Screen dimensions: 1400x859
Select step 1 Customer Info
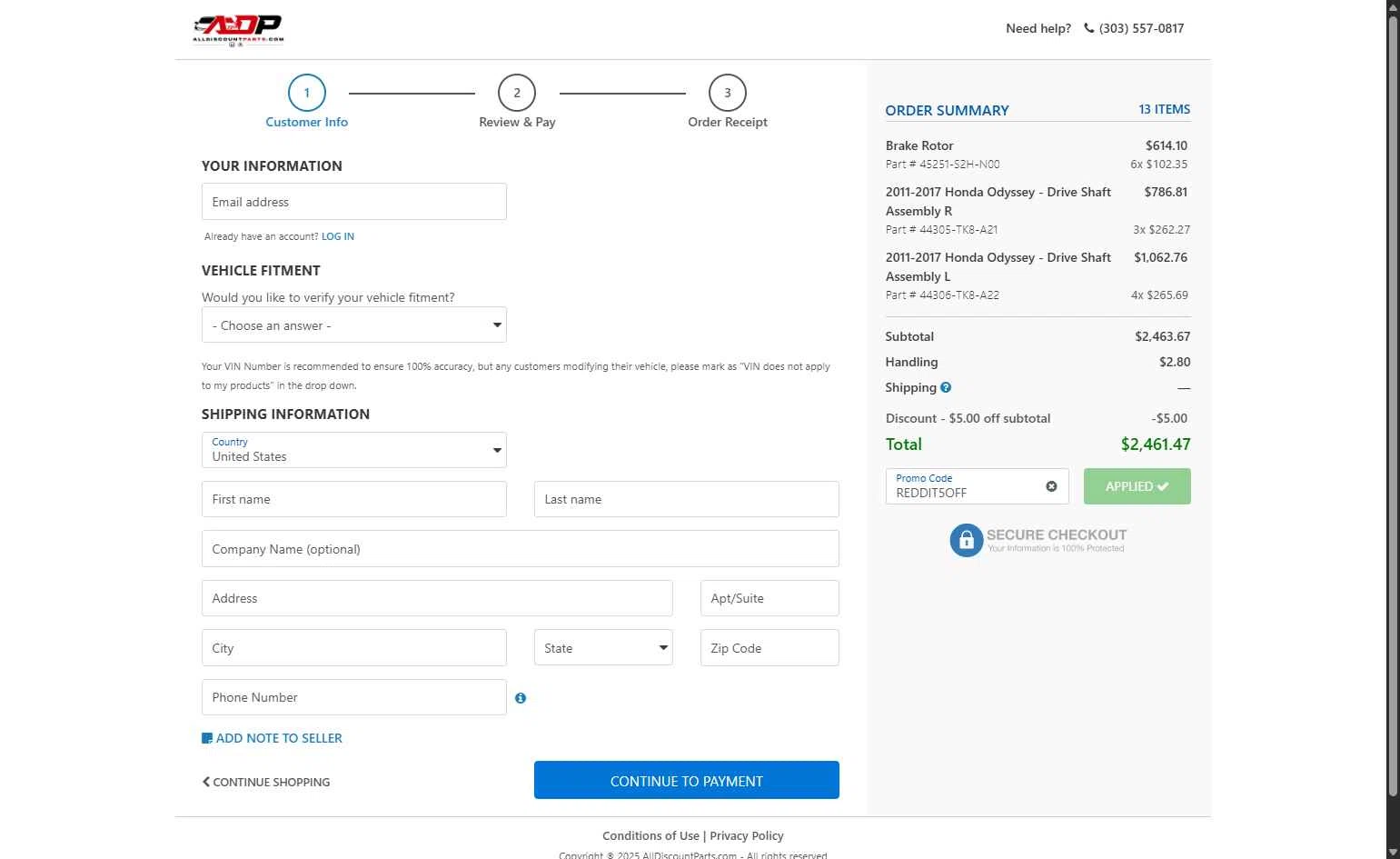pyautogui.click(x=307, y=102)
